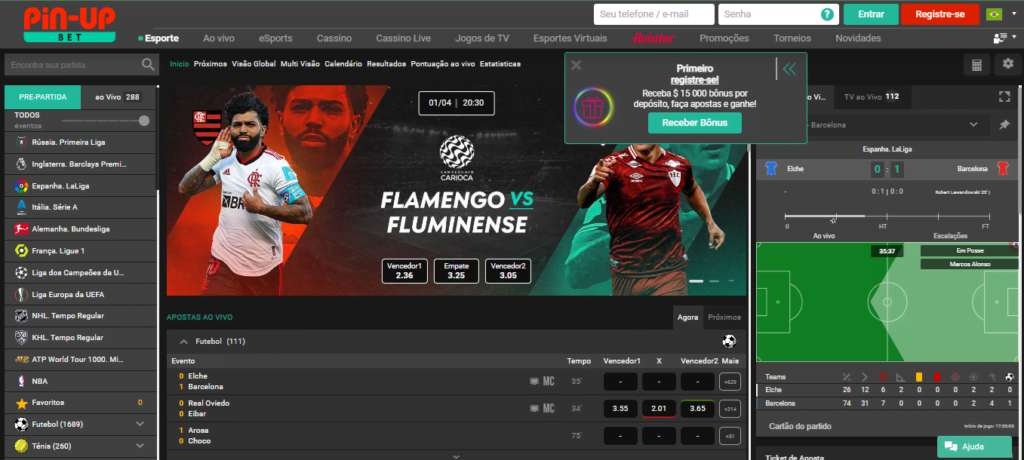Click the NBA league icon

(21, 381)
